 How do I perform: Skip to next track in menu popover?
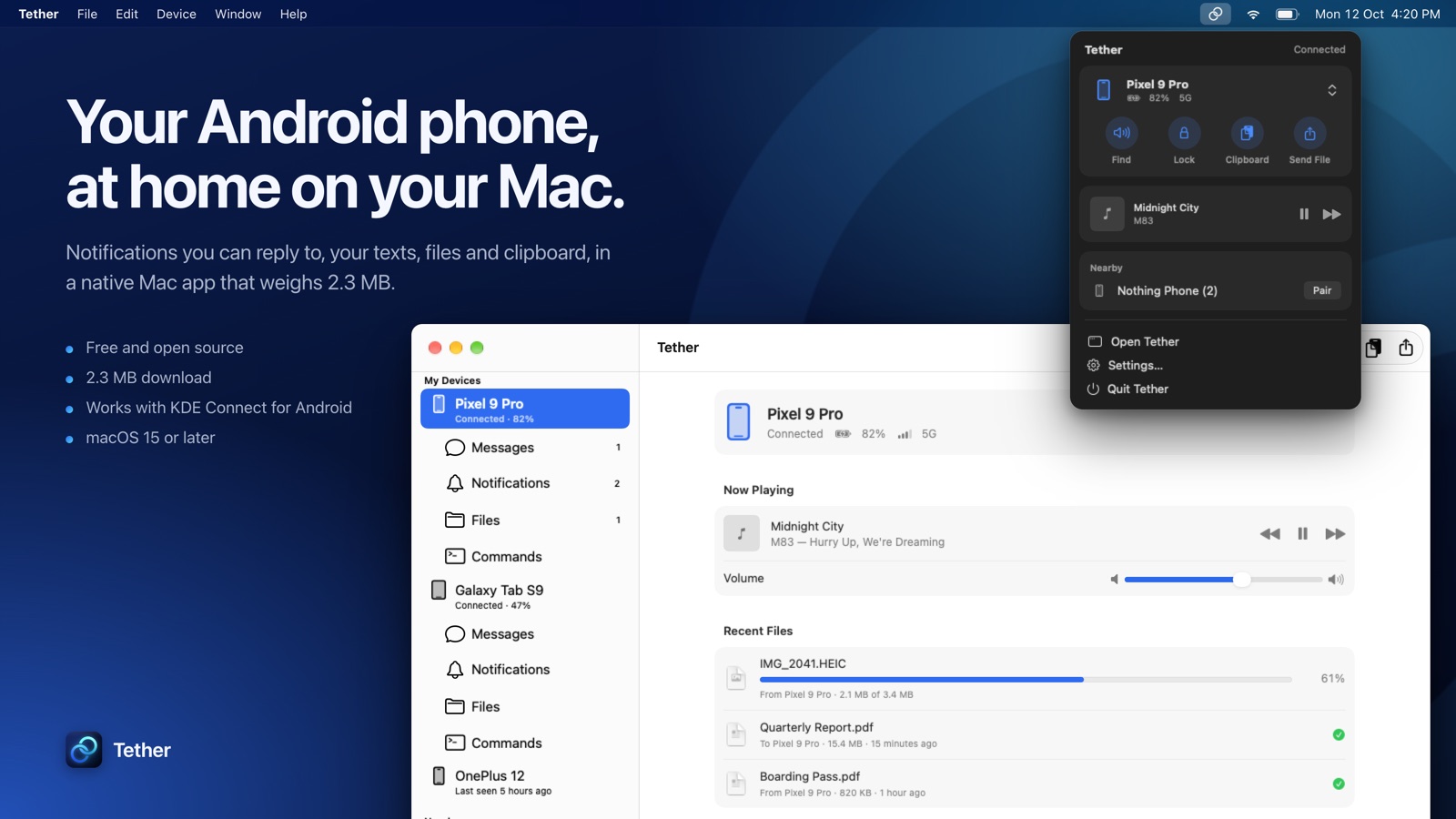[1331, 214]
